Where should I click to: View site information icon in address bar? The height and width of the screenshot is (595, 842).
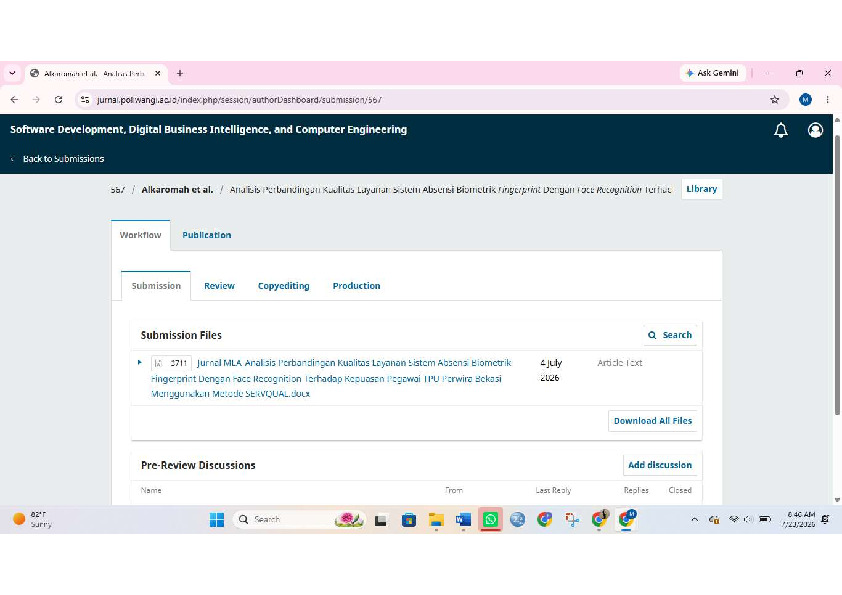click(85, 99)
